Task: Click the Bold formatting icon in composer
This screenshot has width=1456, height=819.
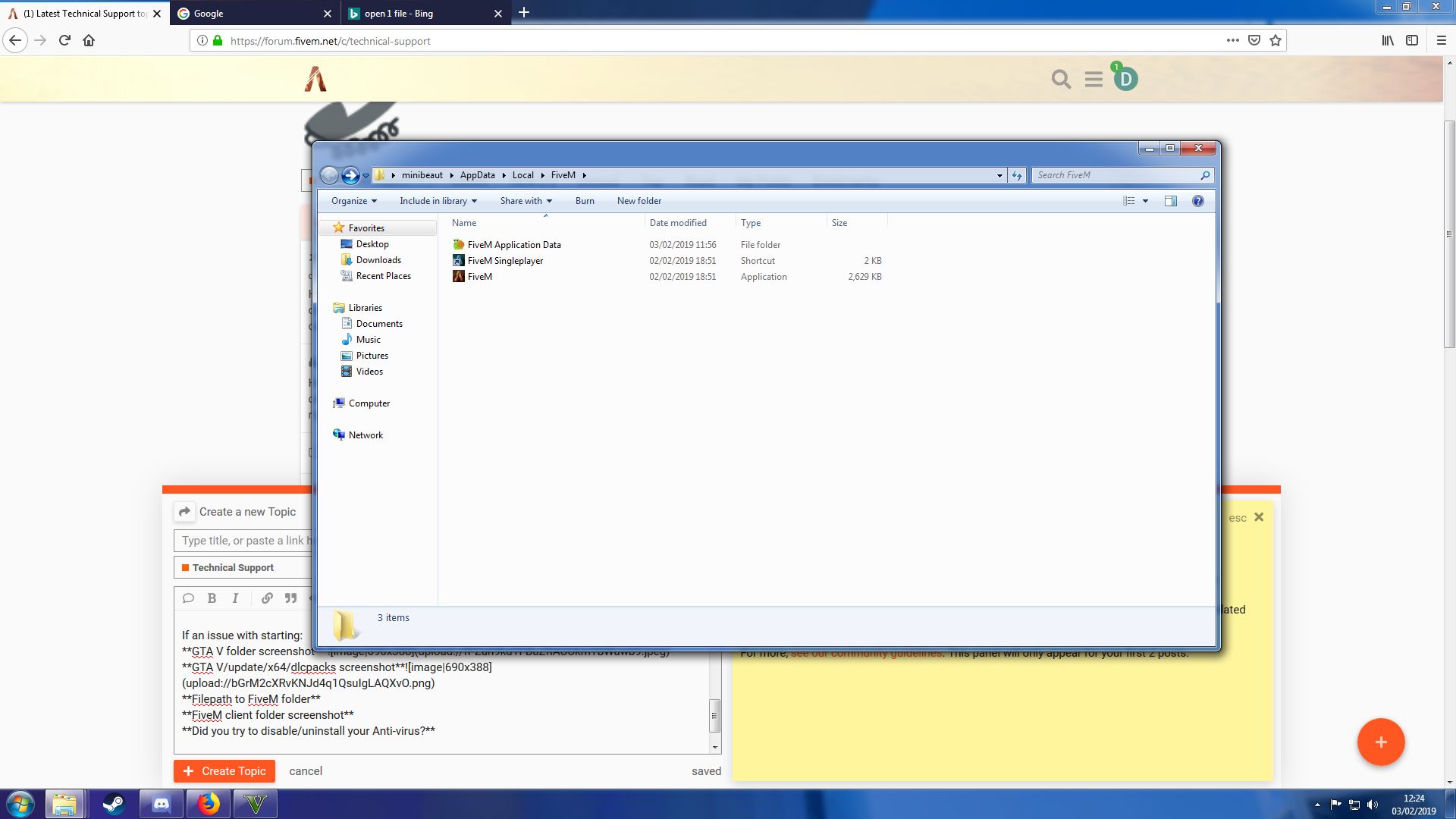Action: (x=212, y=598)
